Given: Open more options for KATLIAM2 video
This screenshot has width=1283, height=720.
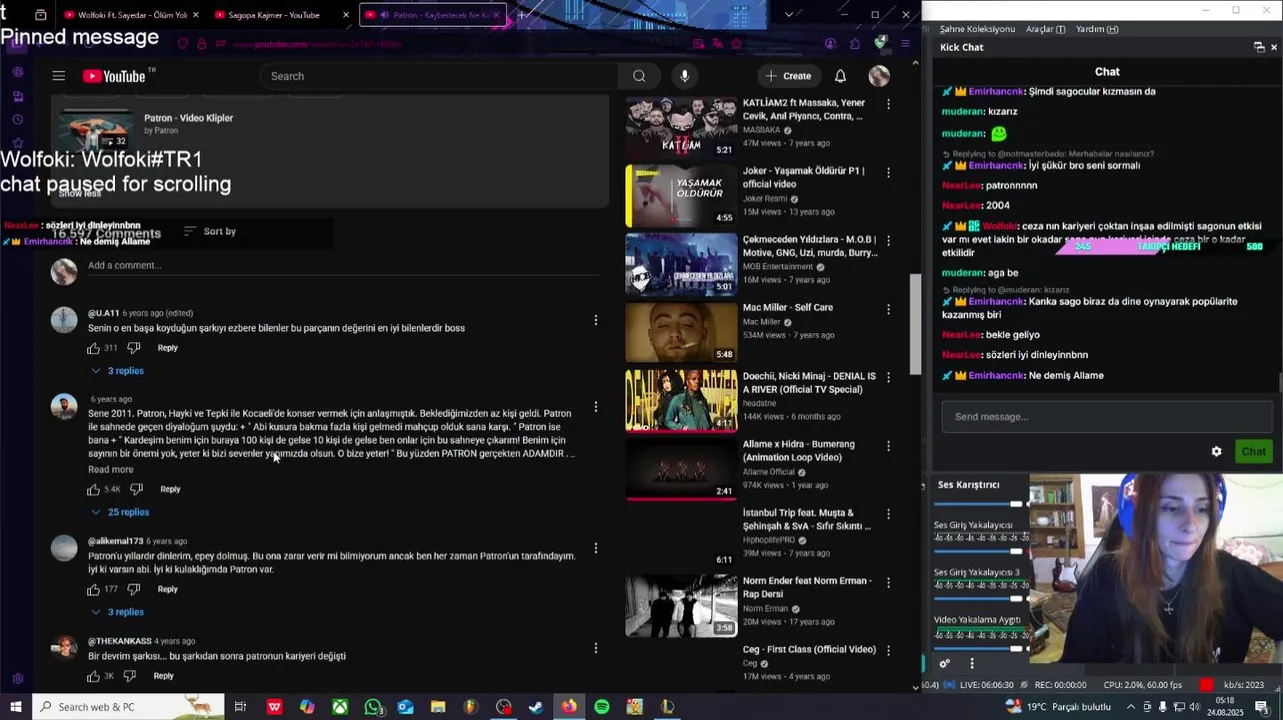Looking at the screenshot, I should coord(888,104).
